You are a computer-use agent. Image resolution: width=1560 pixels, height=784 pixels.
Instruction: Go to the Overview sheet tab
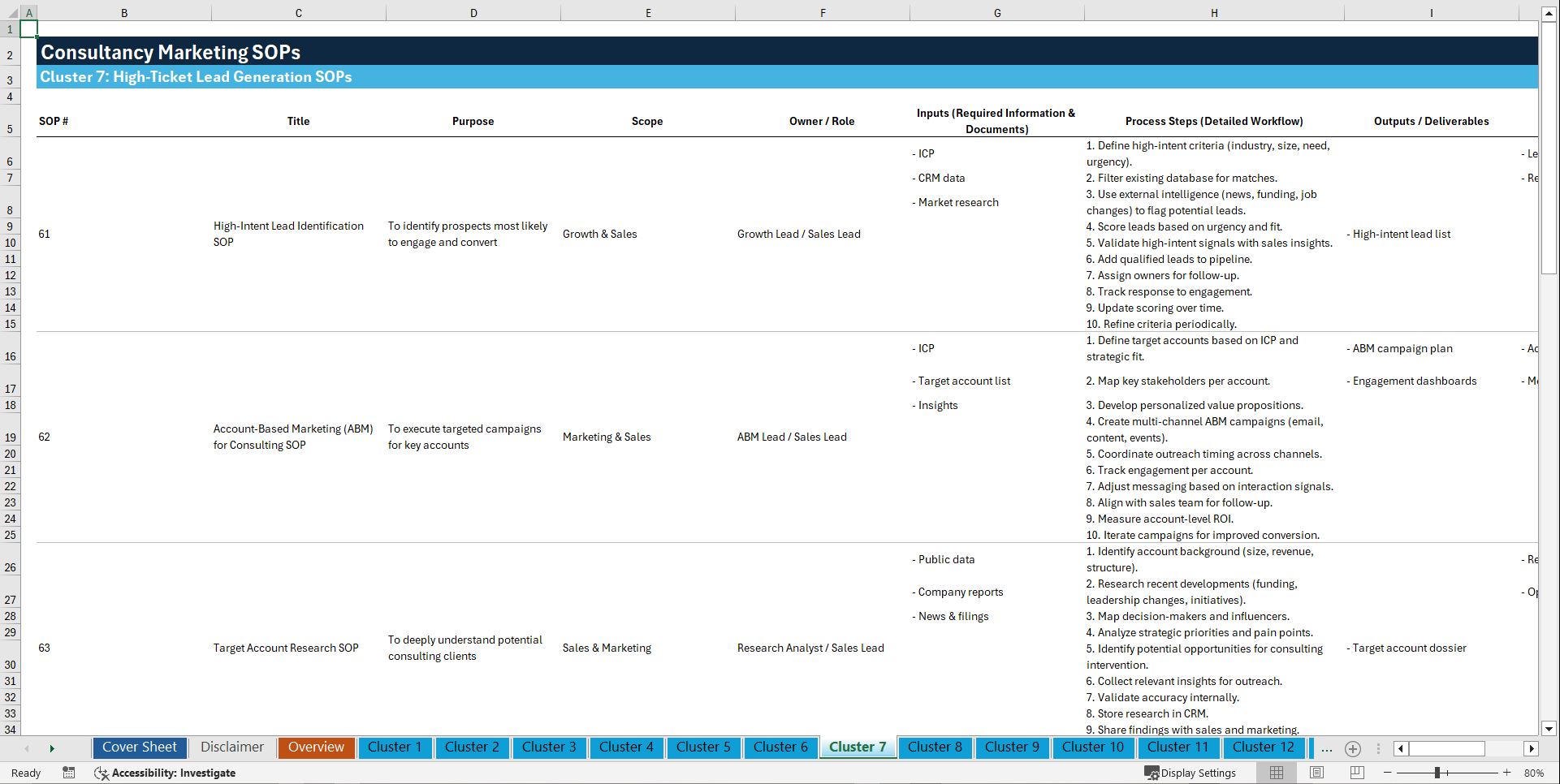[316, 747]
